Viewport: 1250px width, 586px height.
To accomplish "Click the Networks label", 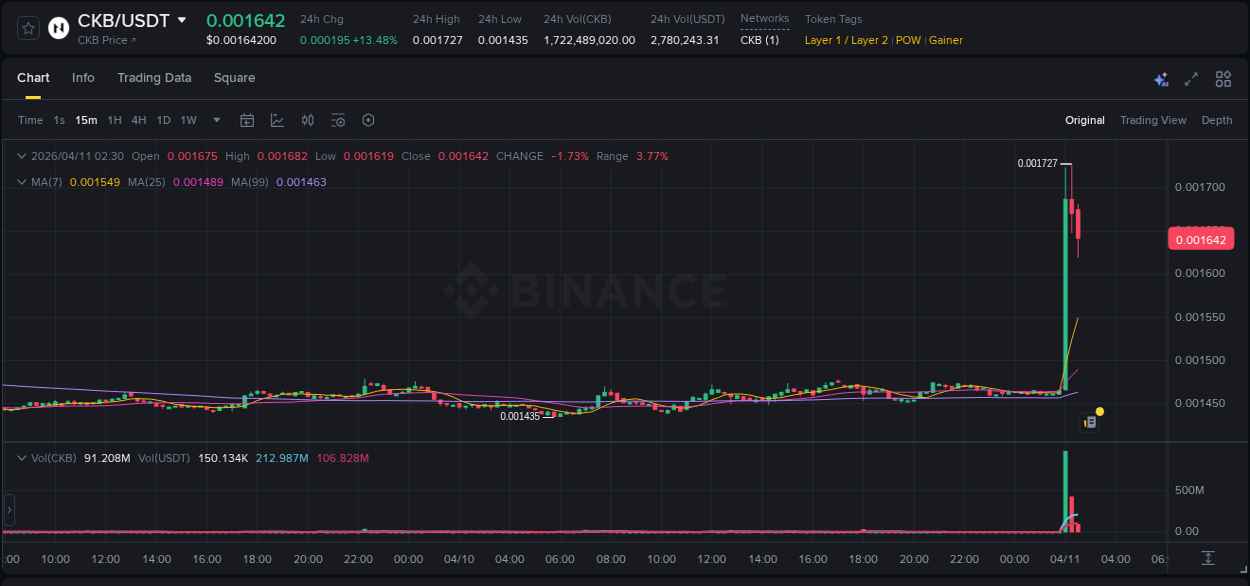I will point(764,18).
